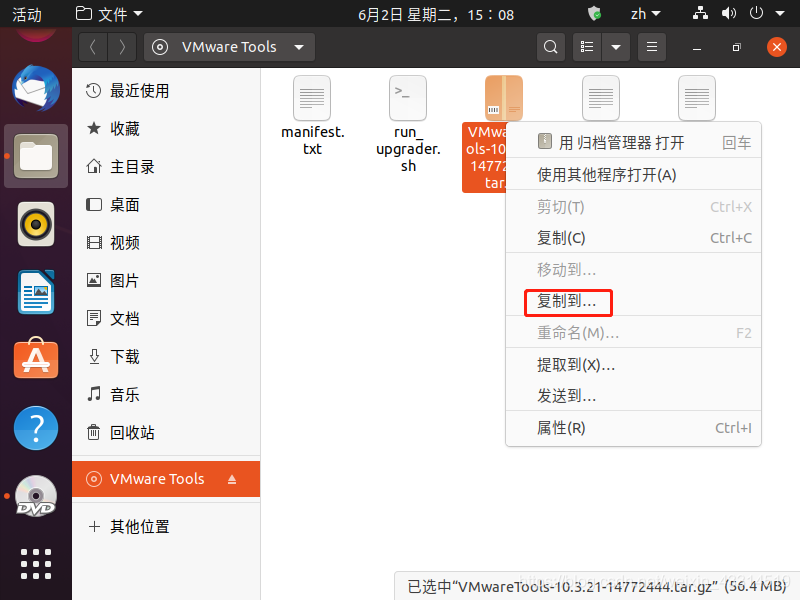Go back with the previous-folder arrow

tap(93, 47)
